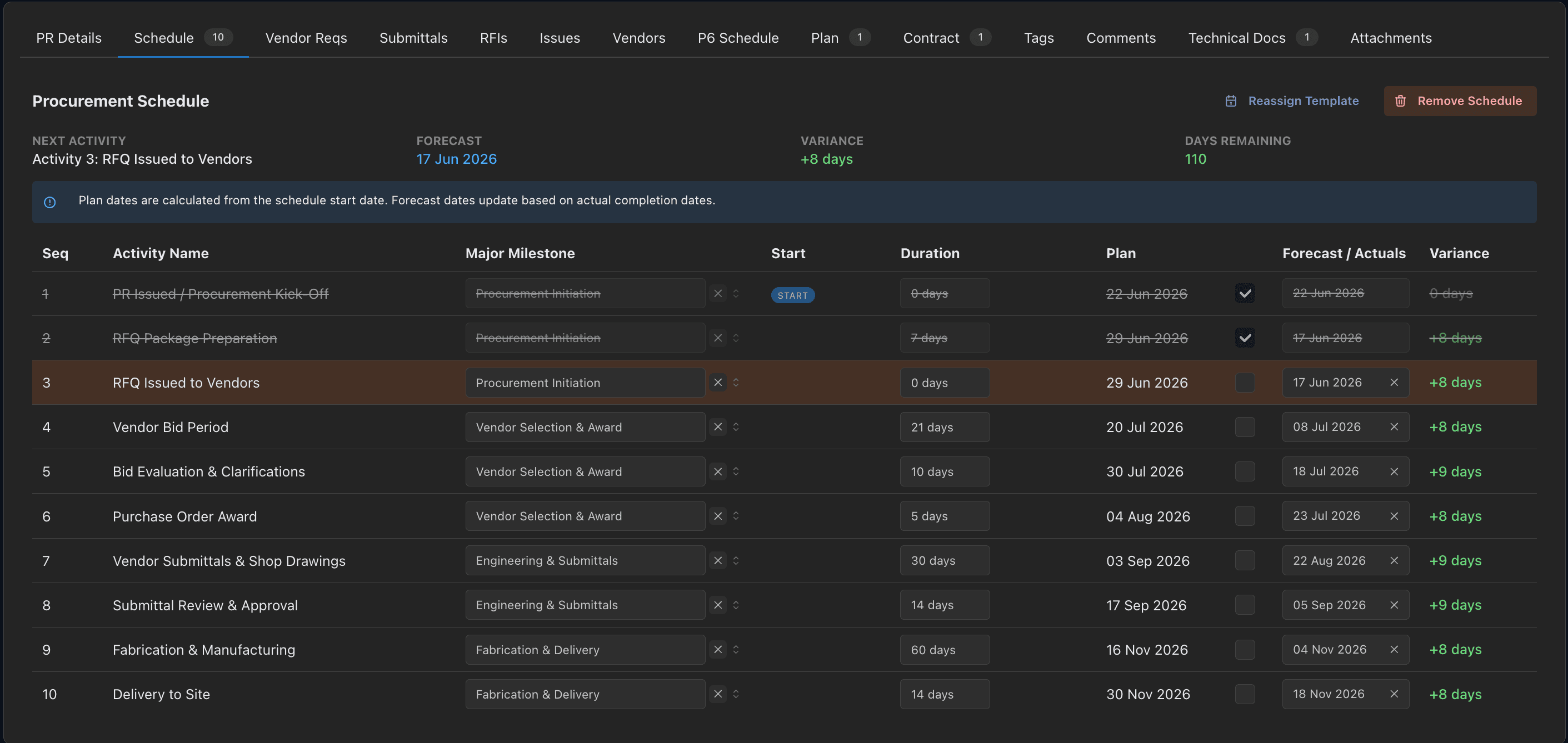Go to the Submittals tab
Screen dimensions: 1568x743
pyautogui.click(x=413, y=38)
